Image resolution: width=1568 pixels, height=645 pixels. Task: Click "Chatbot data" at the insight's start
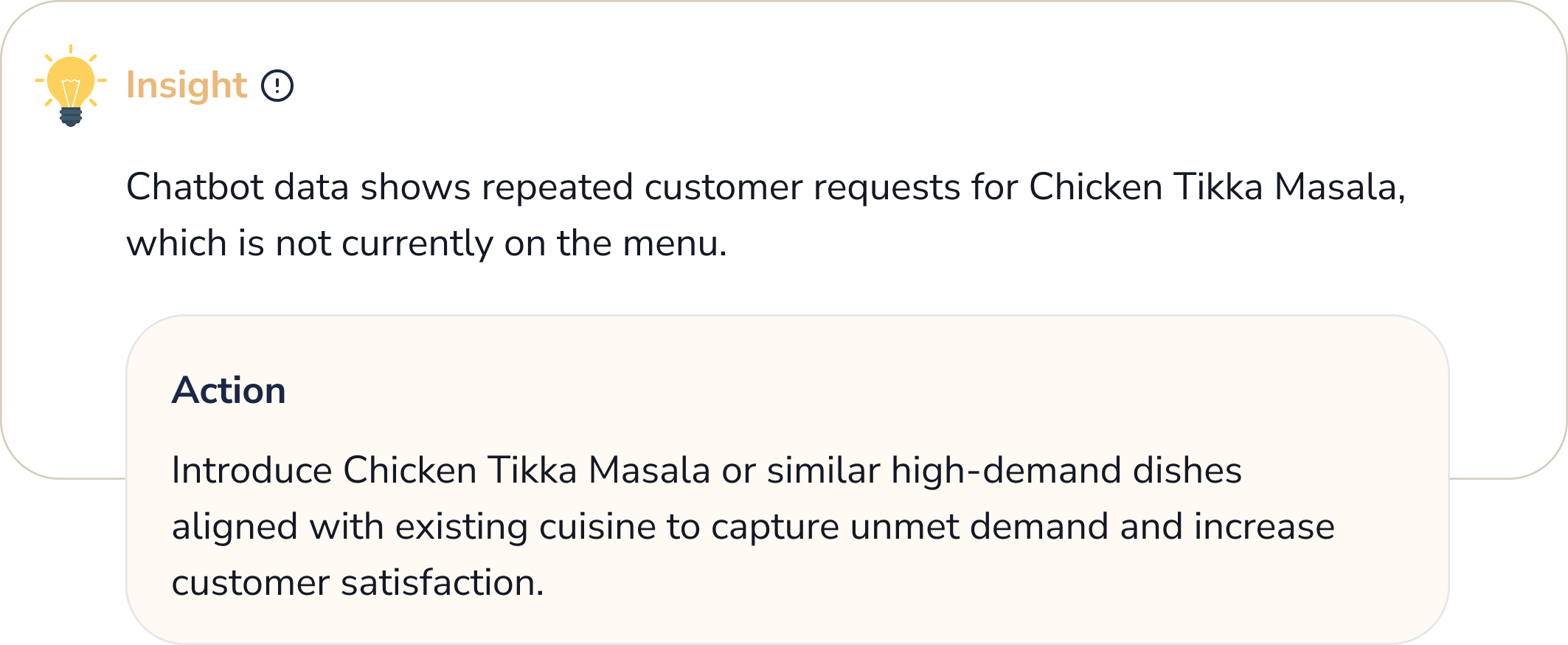[195, 187]
